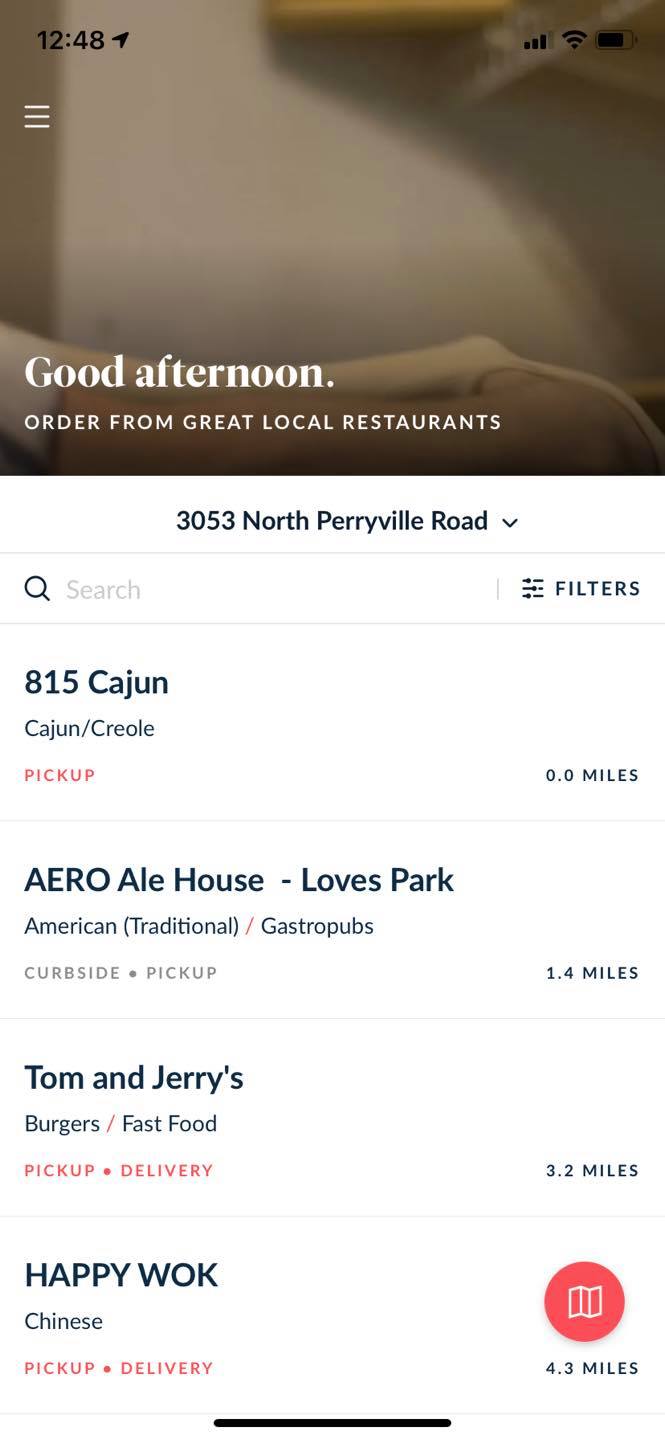Tap the red map view button

584,1301
